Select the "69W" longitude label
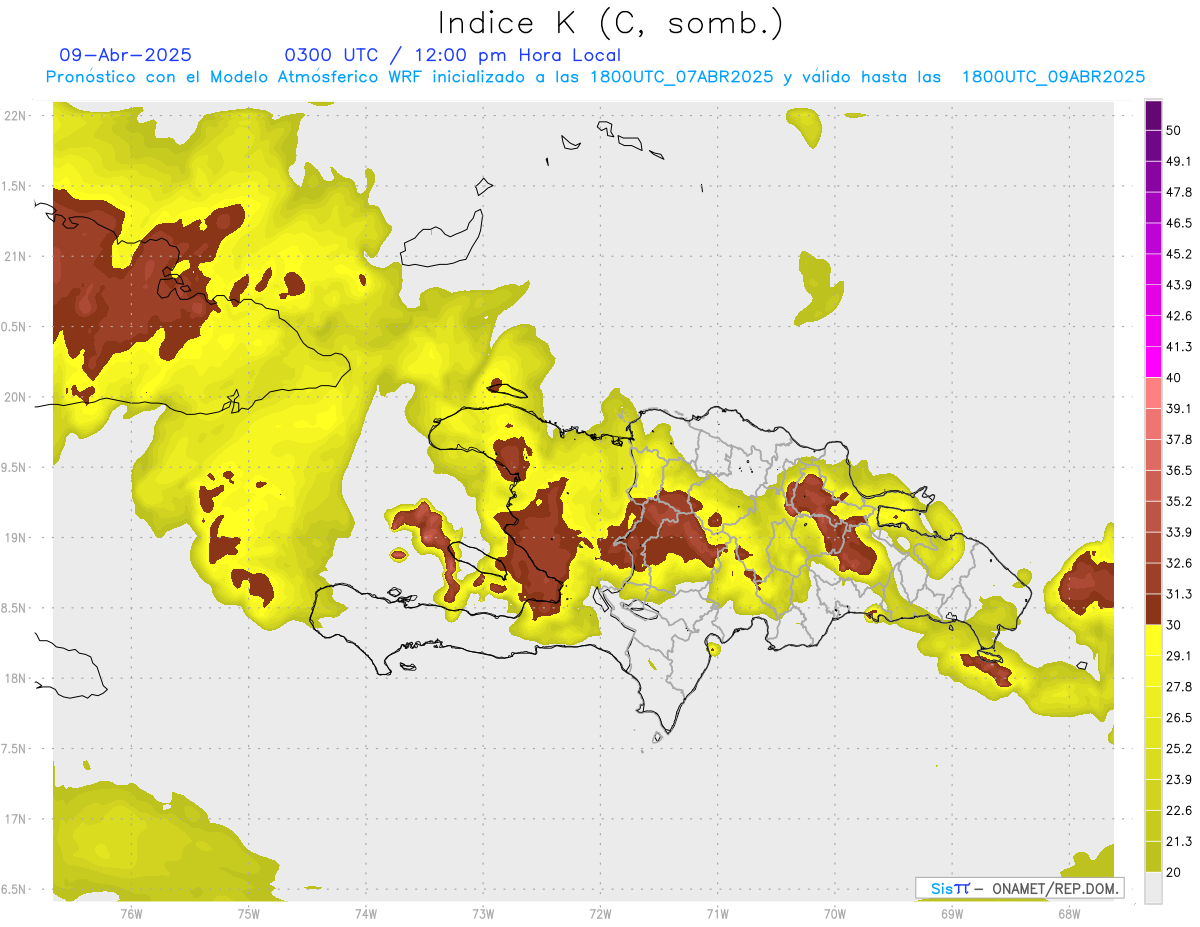 pyautogui.click(x=952, y=914)
